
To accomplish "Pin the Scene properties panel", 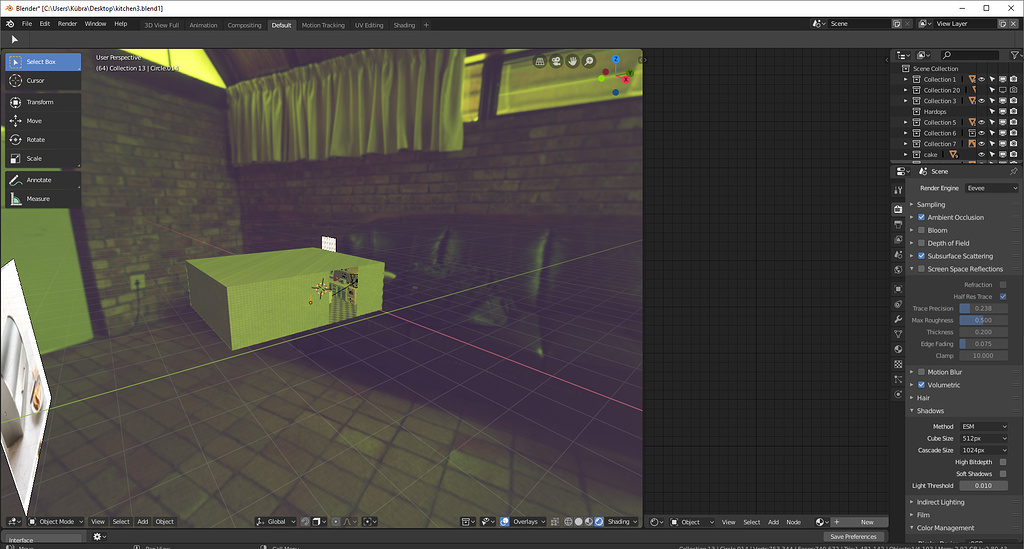I will point(1014,171).
